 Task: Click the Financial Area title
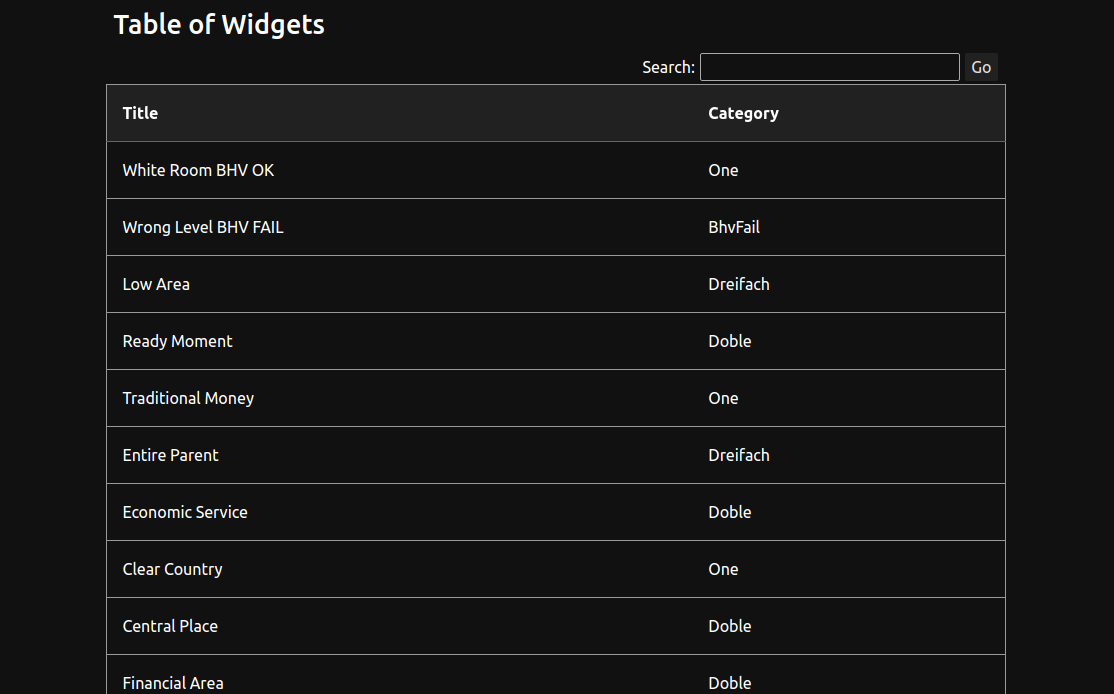click(173, 683)
